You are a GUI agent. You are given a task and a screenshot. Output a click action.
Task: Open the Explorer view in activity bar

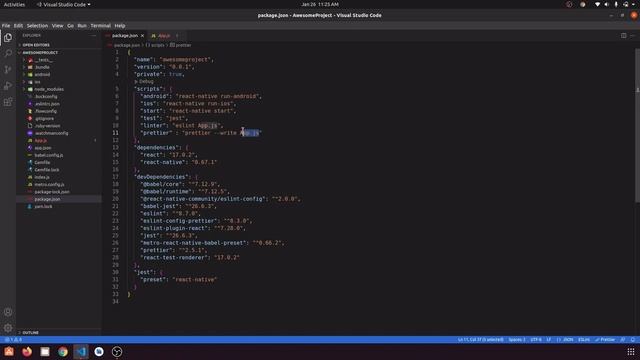(x=8, y=38)
